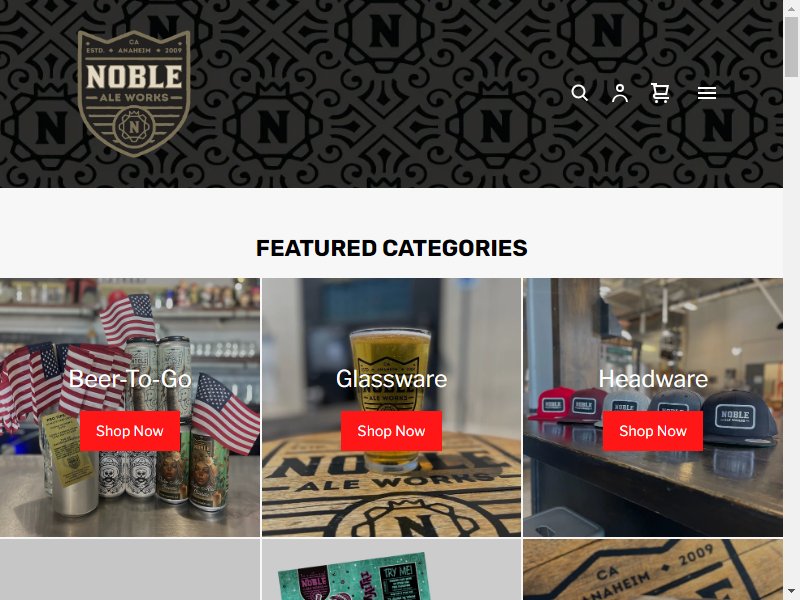View the shopping cart icon
The image size is (800, 600).
tap(660, 93)
